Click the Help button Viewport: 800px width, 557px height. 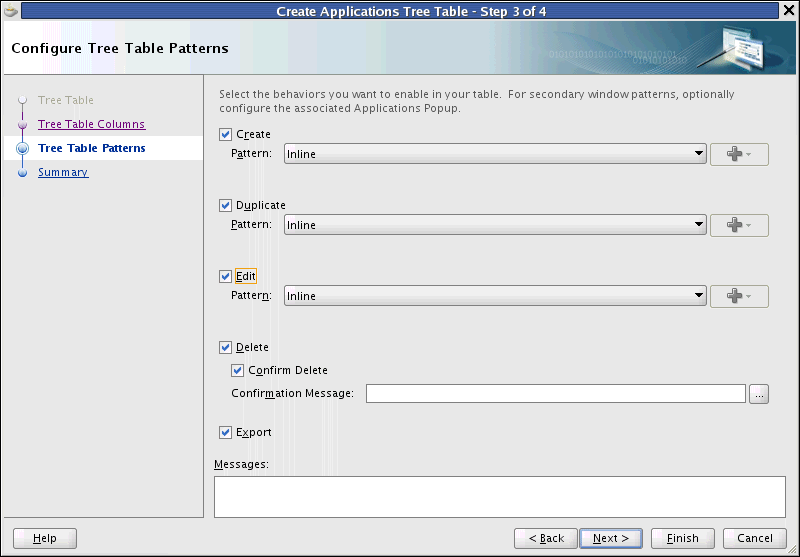(45, 538)
